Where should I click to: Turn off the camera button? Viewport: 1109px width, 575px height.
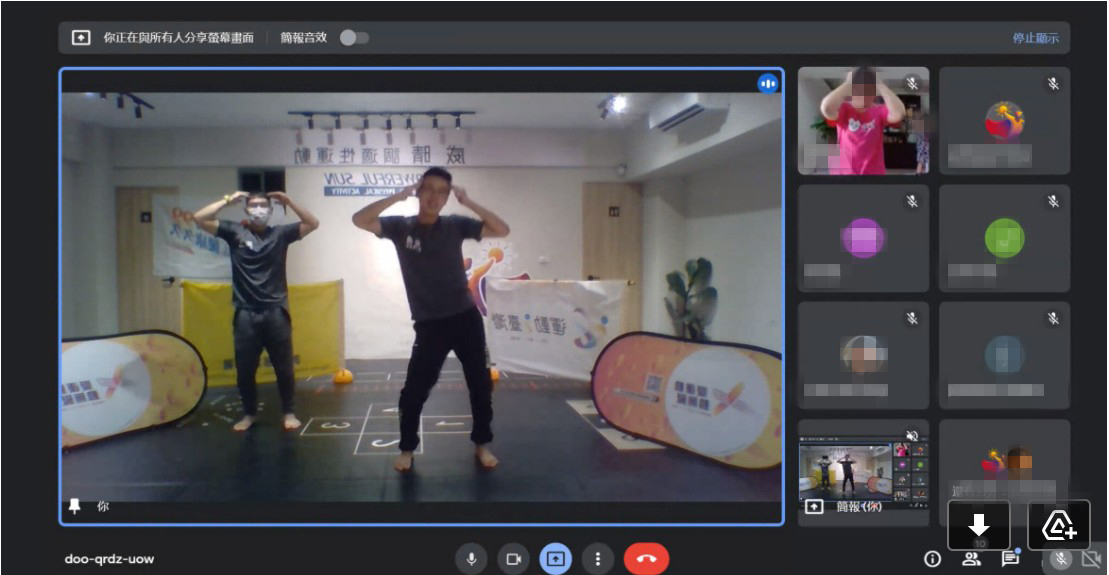[513, 559]
